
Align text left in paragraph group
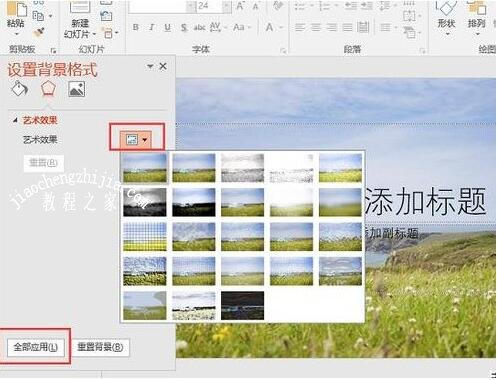(x=300, y=27)
